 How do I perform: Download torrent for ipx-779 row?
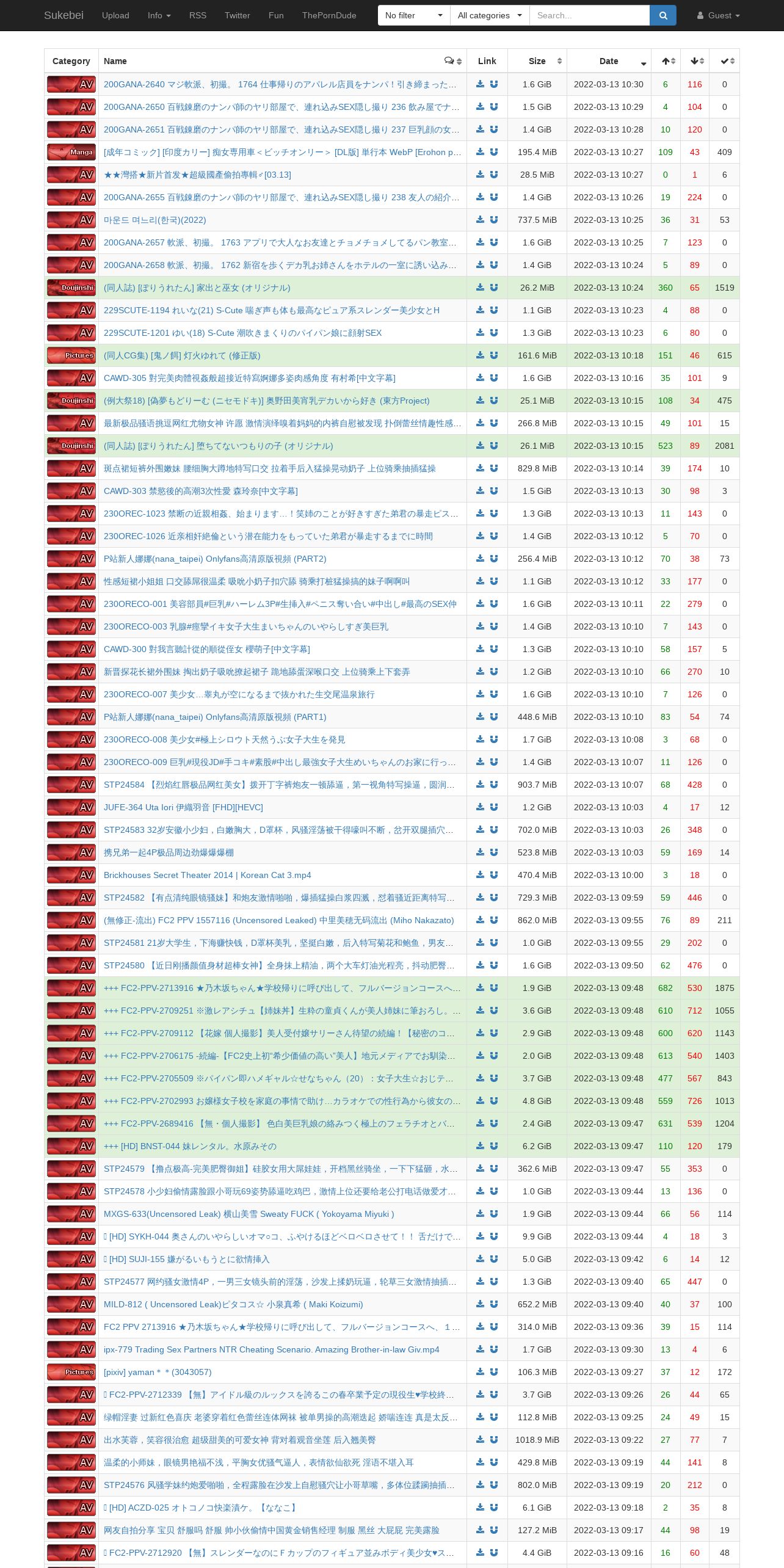[481, 1349]
